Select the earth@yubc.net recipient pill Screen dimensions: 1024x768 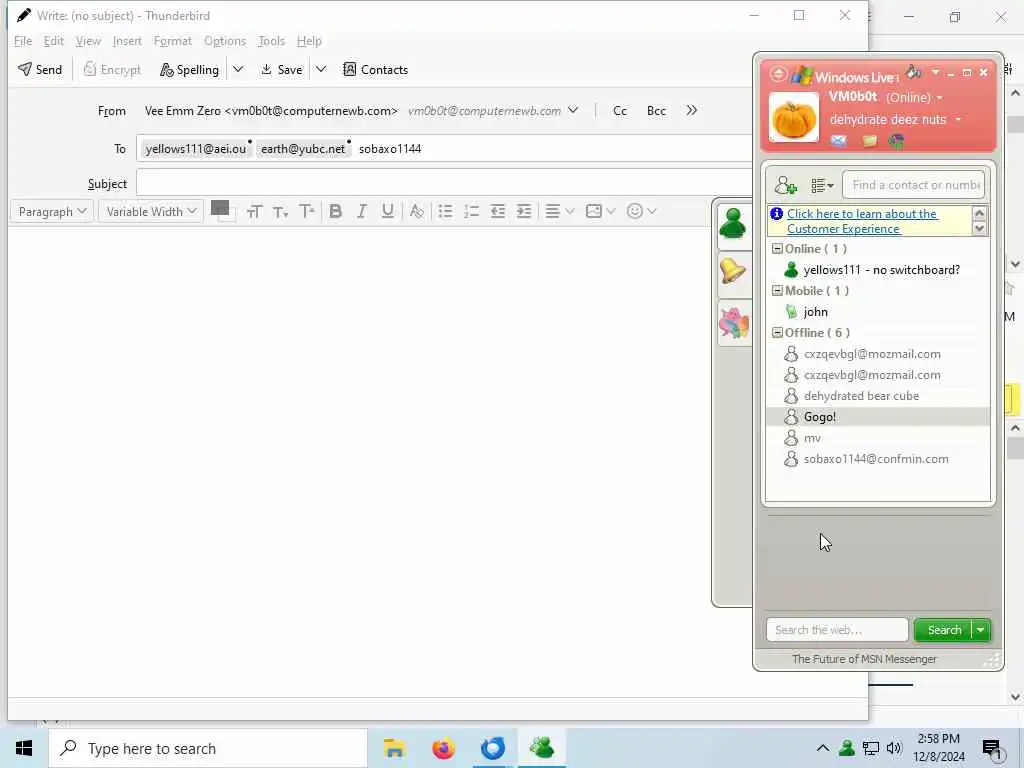click(303, 149)
